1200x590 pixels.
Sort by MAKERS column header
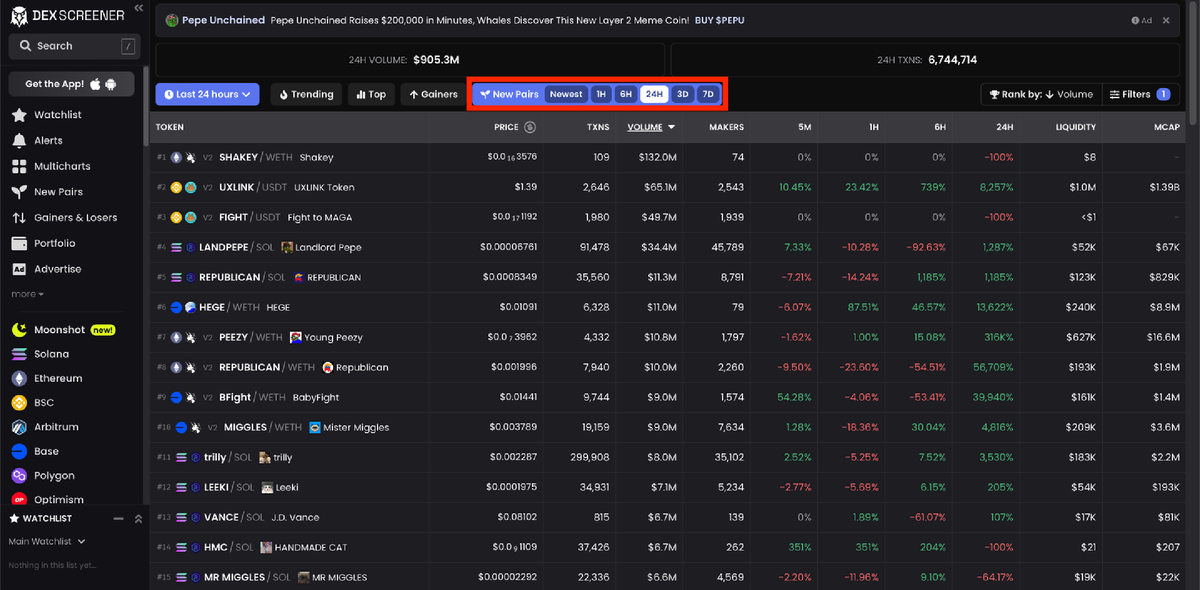point(726,127)
